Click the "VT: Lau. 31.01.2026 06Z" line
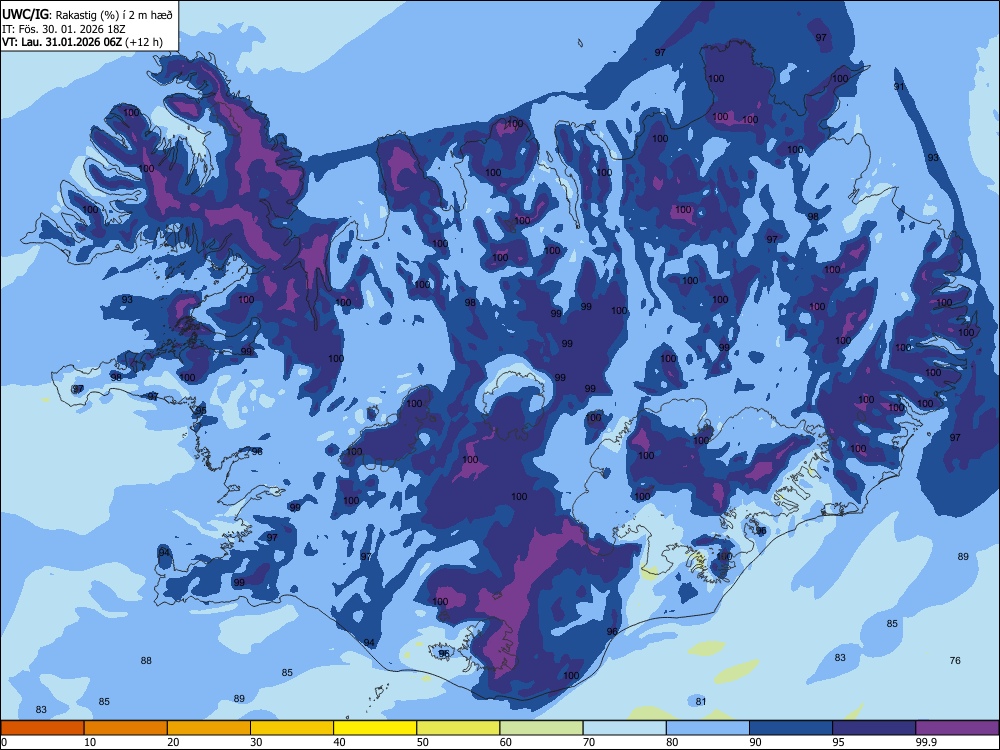 click(61, 42)
